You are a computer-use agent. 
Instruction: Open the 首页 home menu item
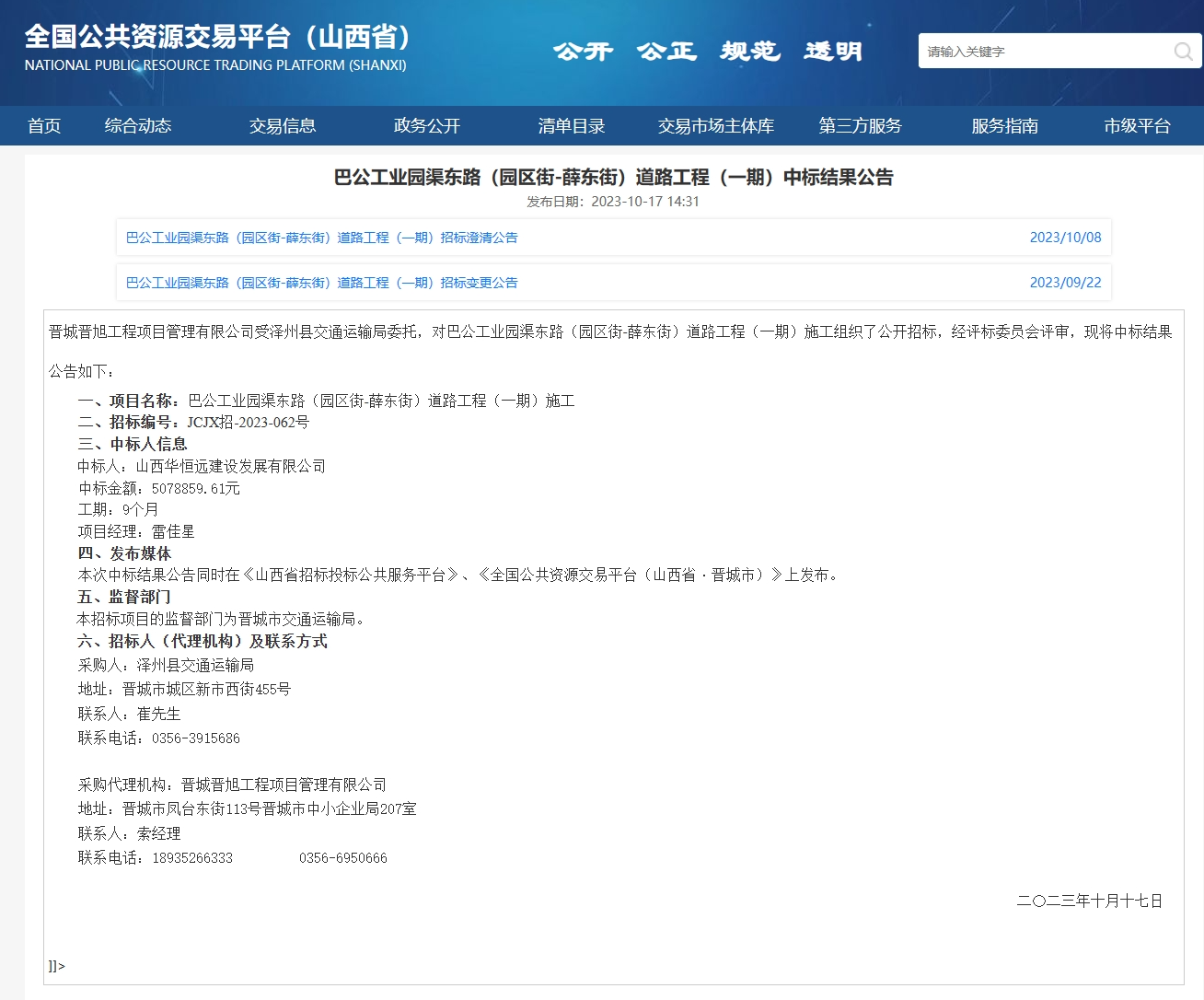point(44,126)
